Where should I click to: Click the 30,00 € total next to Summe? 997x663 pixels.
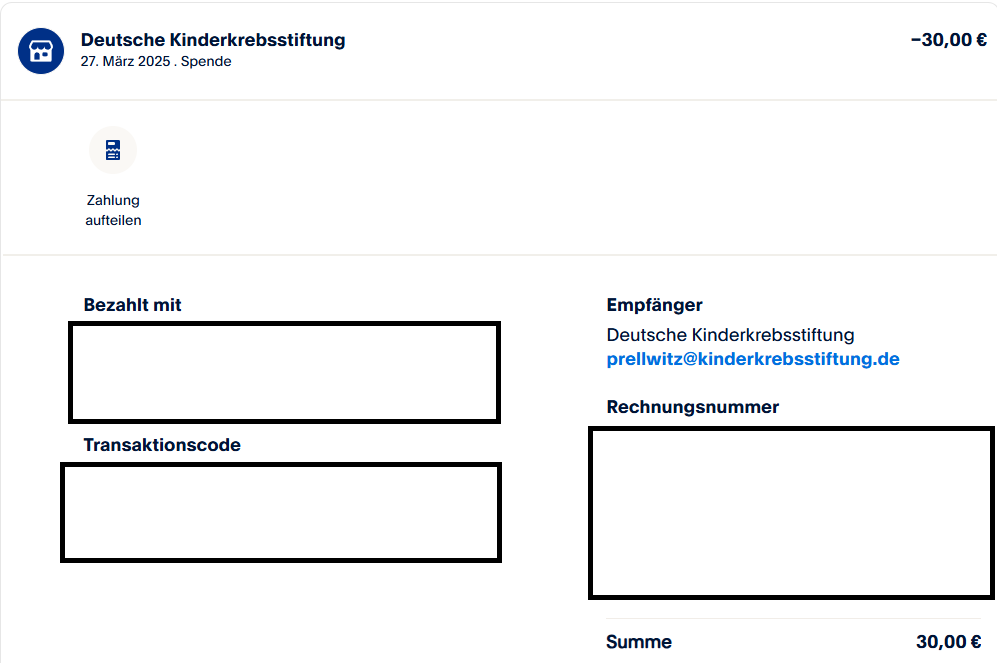(948, 642)
